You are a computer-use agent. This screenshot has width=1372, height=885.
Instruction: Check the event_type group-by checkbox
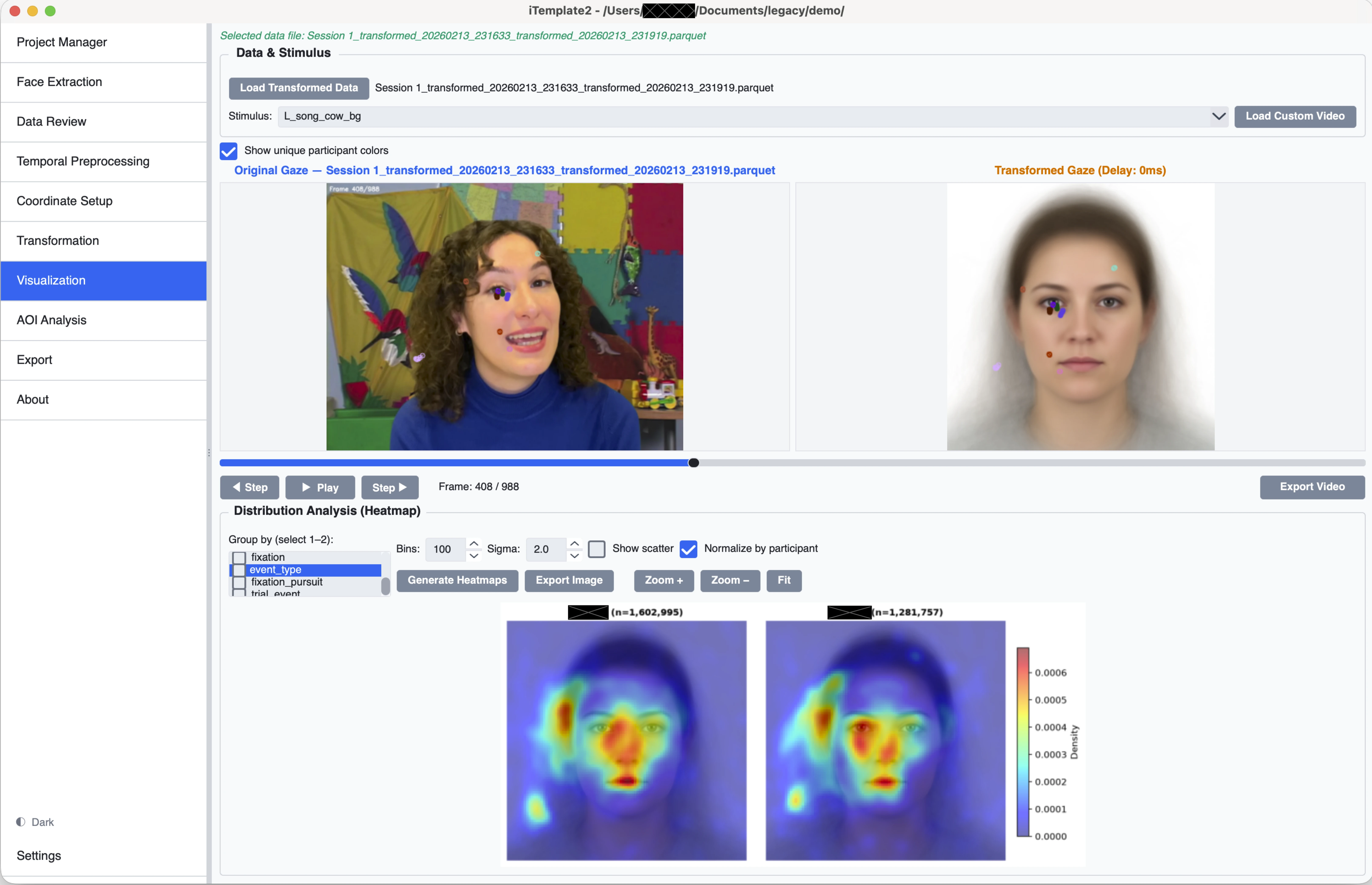(239, 570)
